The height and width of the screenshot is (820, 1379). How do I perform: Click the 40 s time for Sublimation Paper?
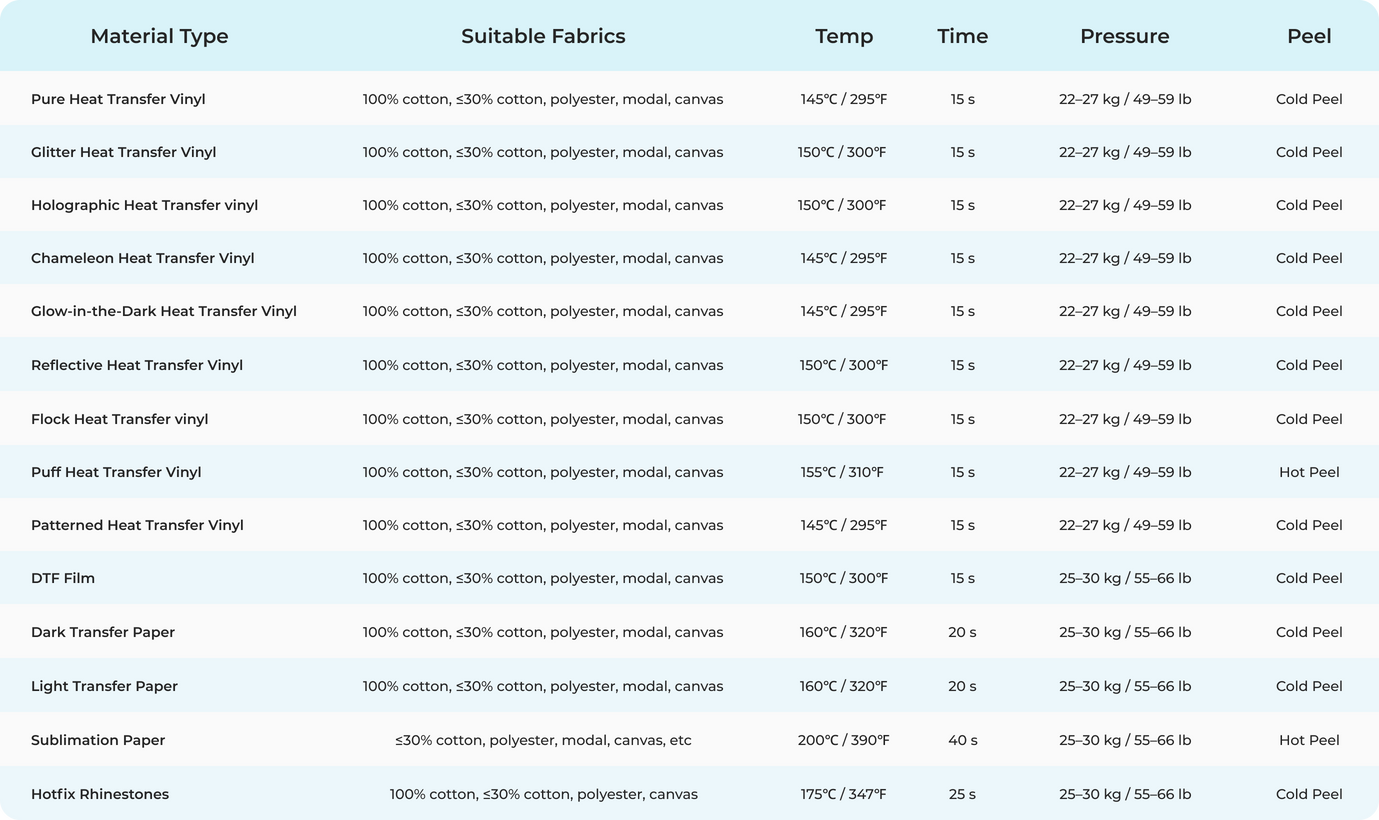pos(962,739)
